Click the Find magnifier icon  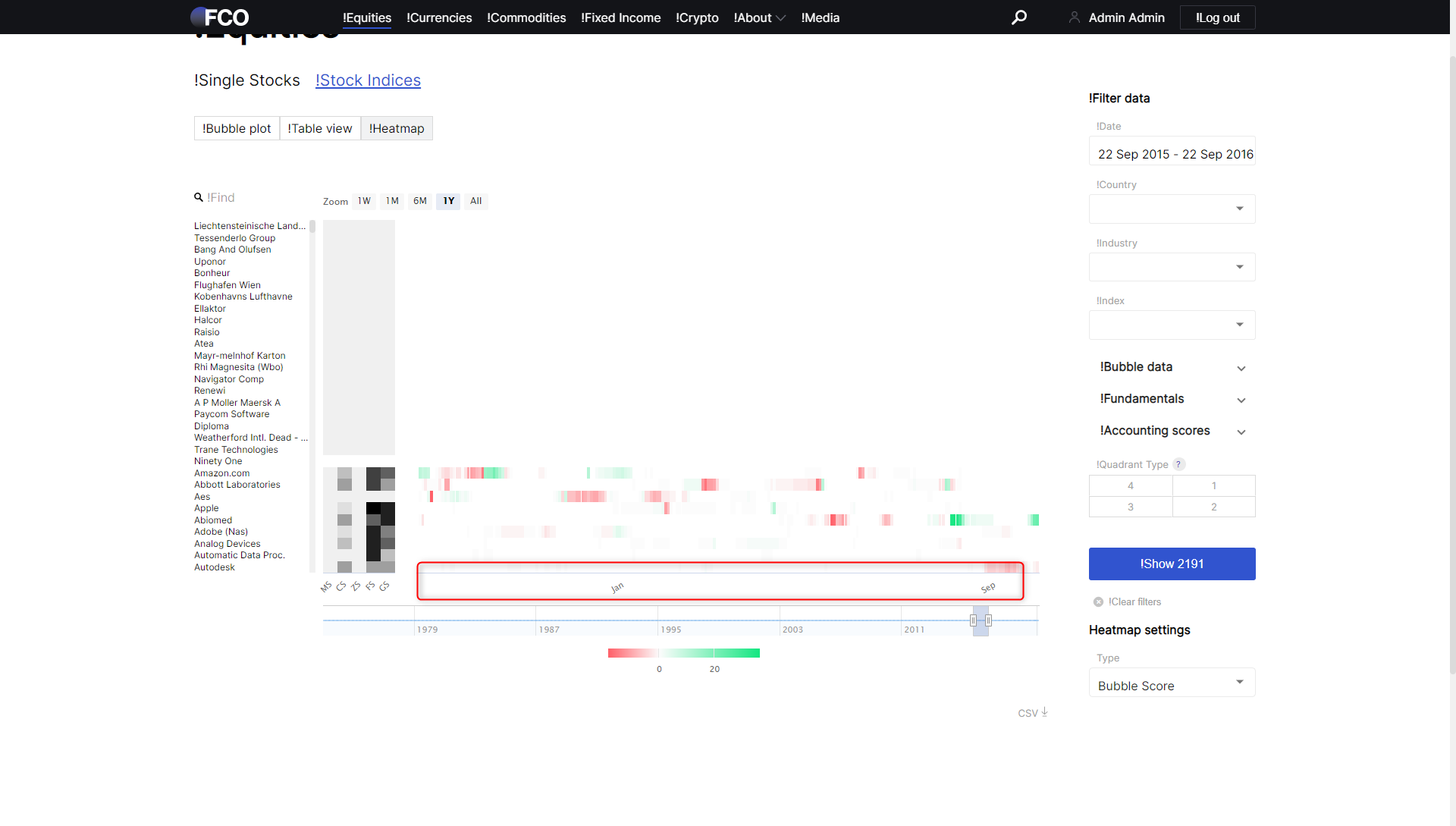199,197
